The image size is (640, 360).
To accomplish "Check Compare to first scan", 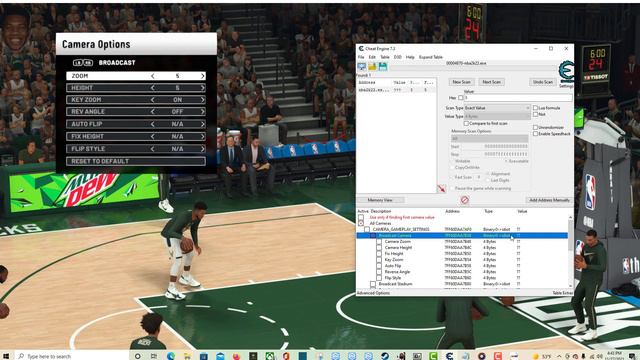I will (x=466, y=123).
